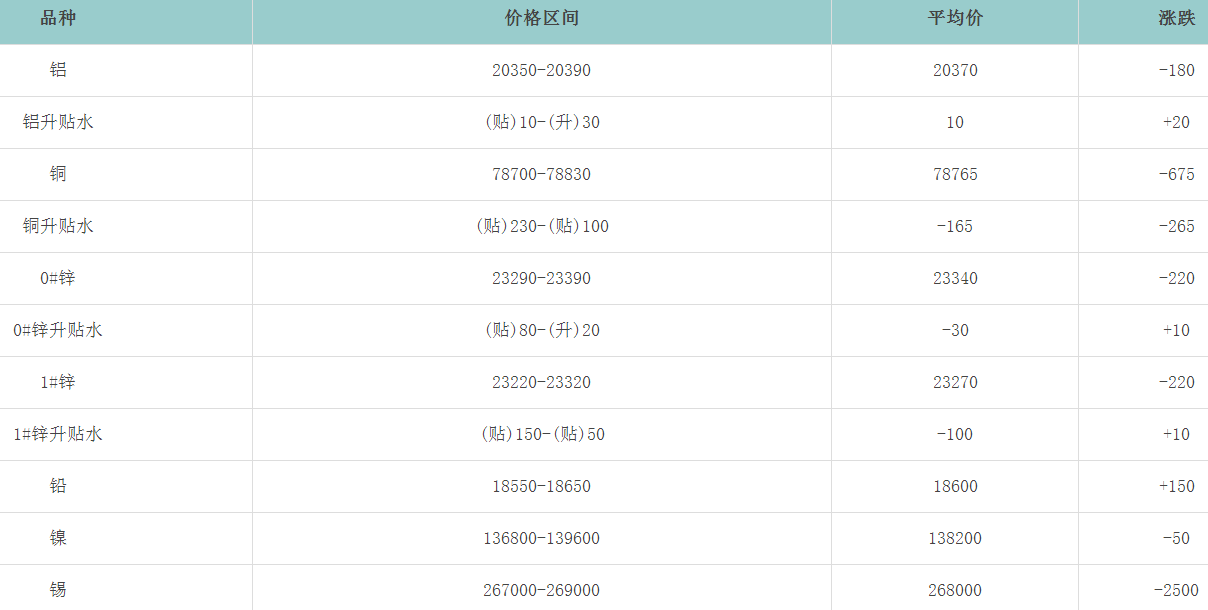Screen dimensions: 1208x610
Task: Select the 0#锌 variety cell
Action: pos(58,279)
